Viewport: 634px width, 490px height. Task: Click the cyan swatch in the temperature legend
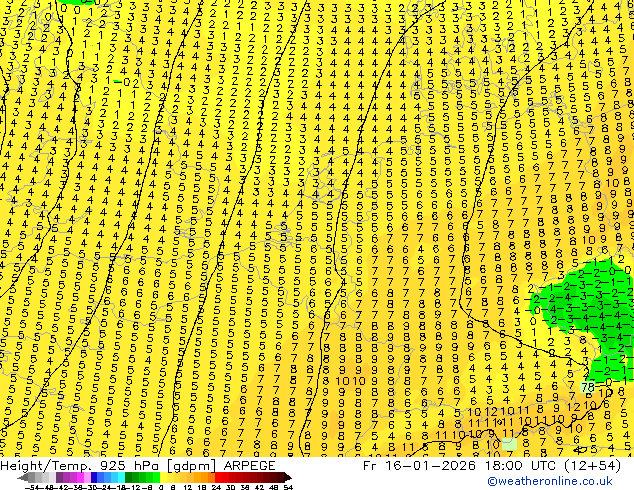pos(121,478)
